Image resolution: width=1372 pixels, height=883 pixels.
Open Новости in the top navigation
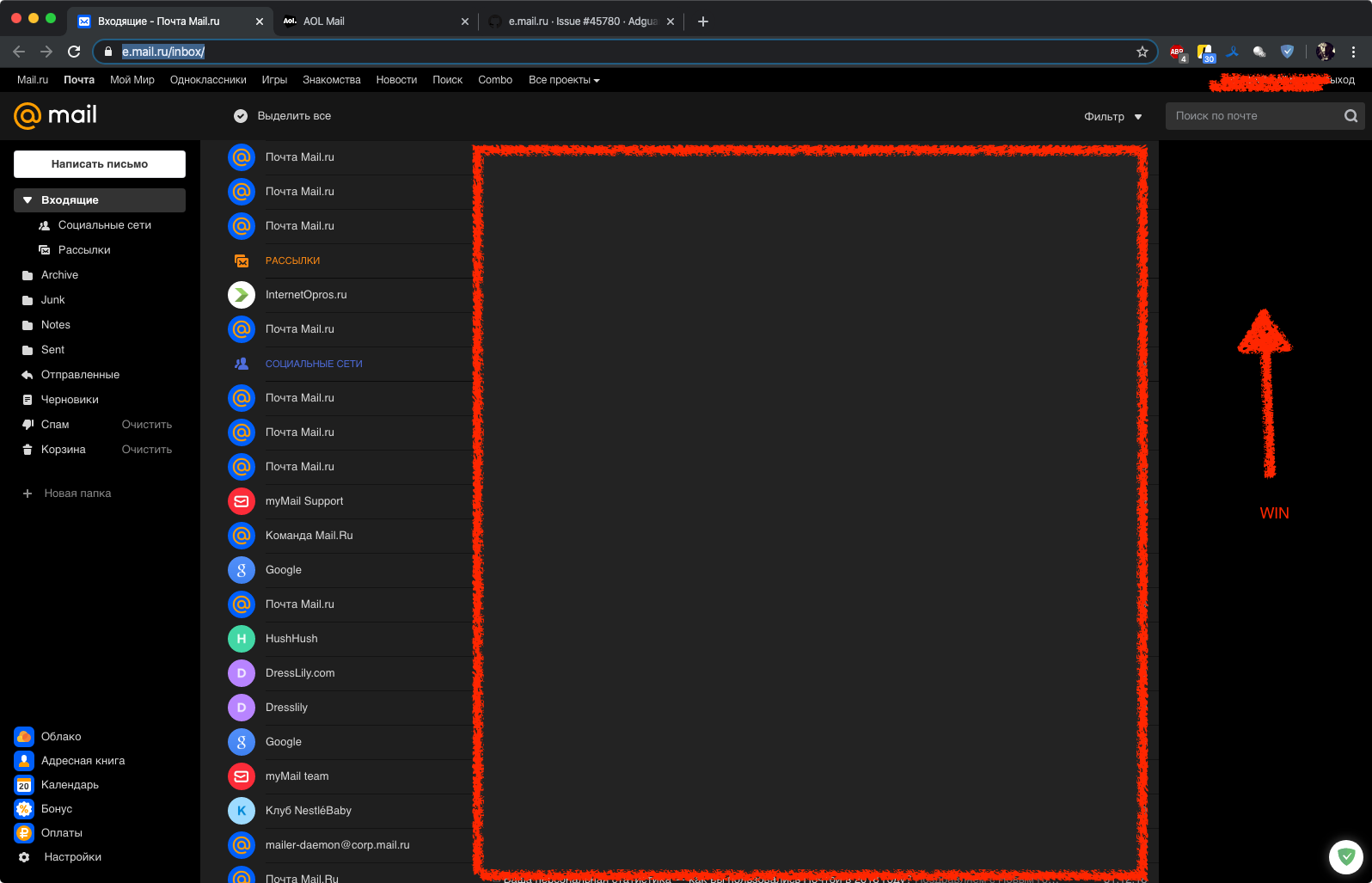pos(396,80)
